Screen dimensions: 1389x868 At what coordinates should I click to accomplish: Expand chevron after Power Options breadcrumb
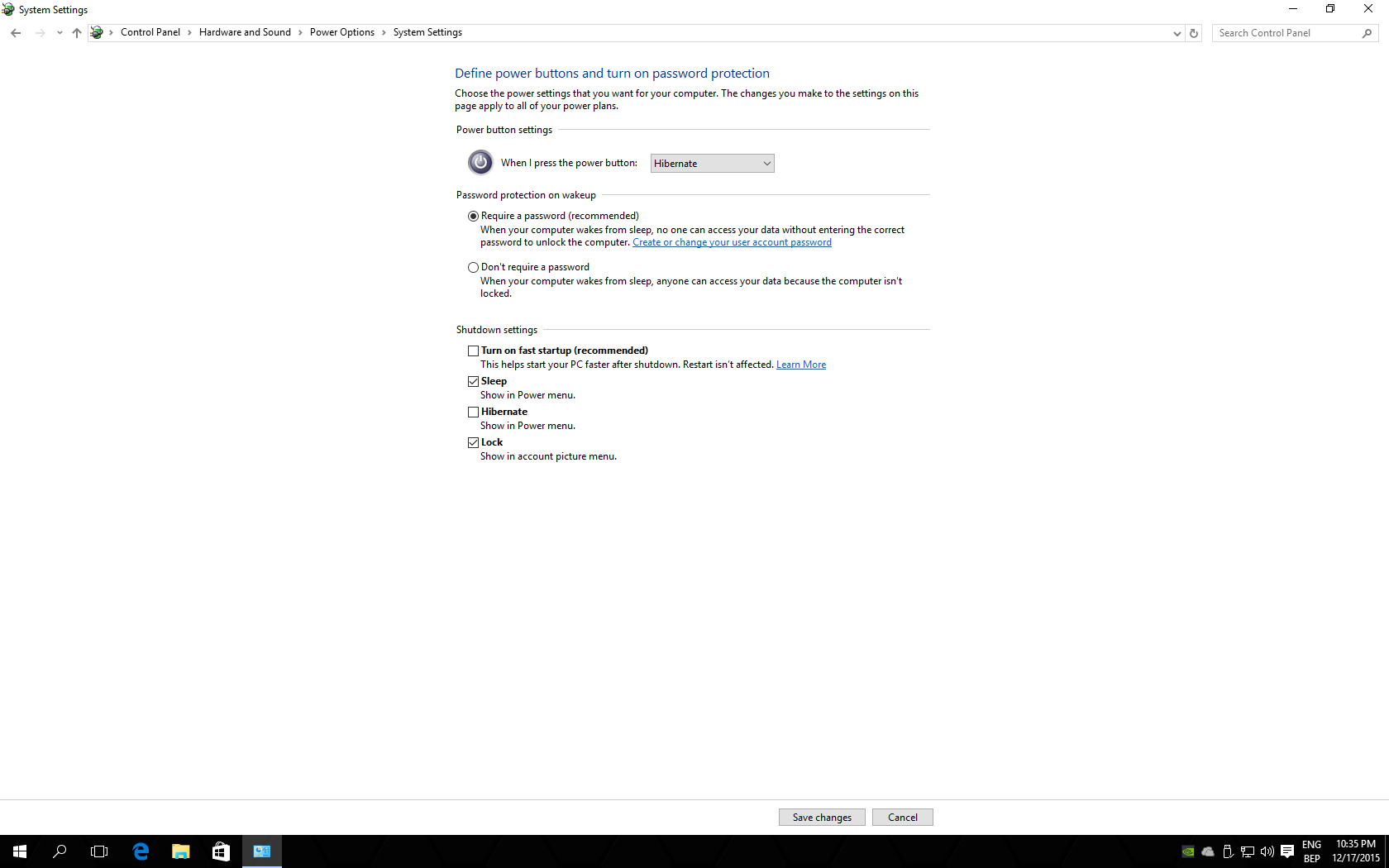pos(384,33)
